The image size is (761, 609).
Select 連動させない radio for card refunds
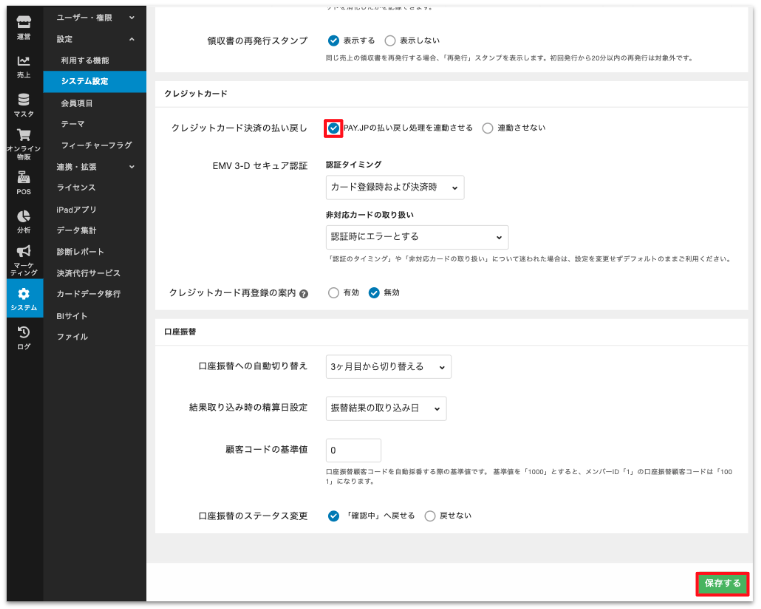[488, 128]
